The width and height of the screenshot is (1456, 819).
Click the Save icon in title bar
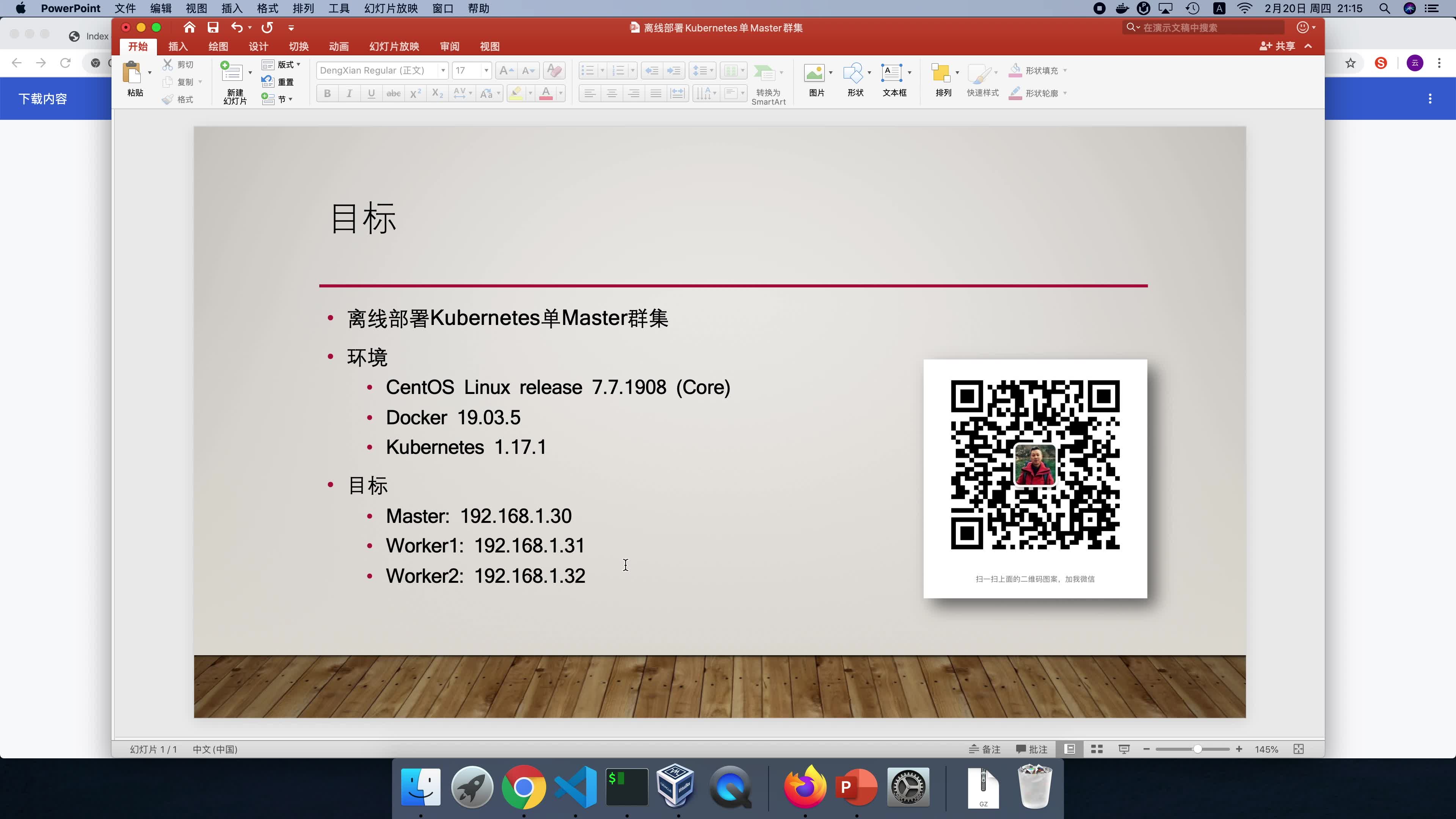tap(212, 28)
